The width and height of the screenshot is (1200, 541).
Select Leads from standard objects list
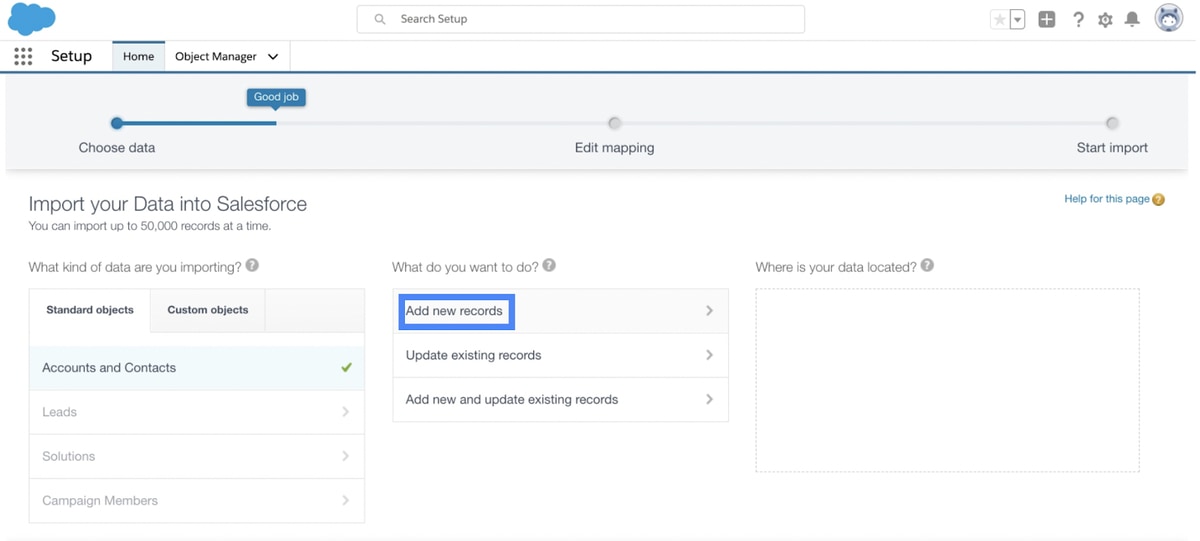[x=197, y=412]
